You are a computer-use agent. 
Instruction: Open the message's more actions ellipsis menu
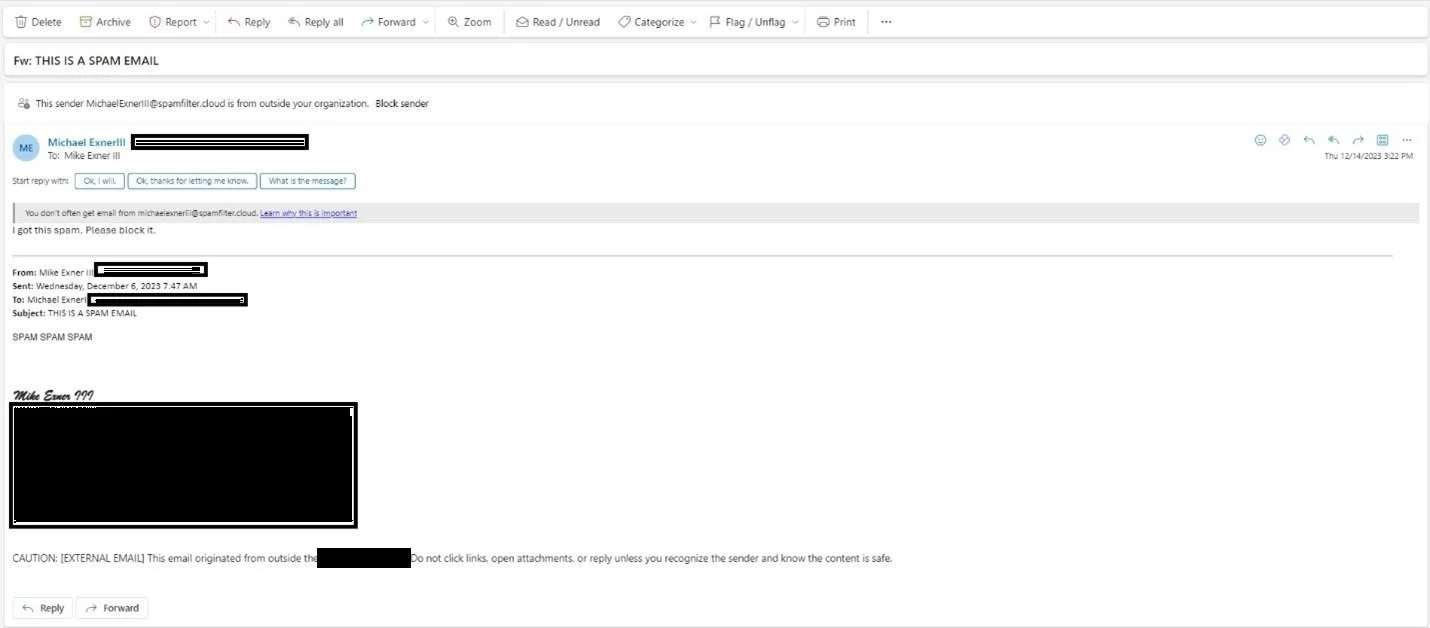click(x=1407, y=140)
